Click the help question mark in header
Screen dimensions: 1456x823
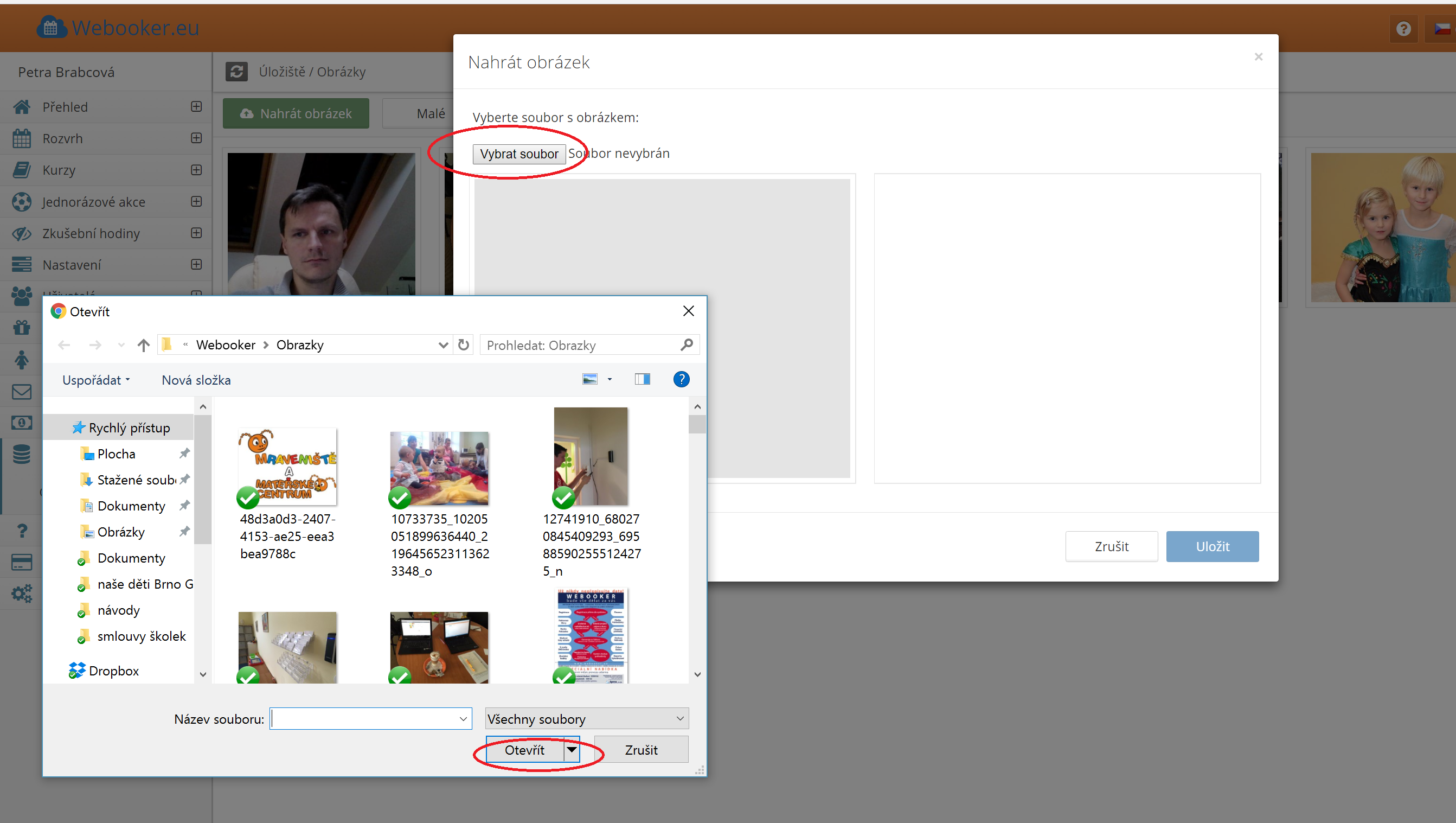pyautogui.click(x=1403, y=28)
